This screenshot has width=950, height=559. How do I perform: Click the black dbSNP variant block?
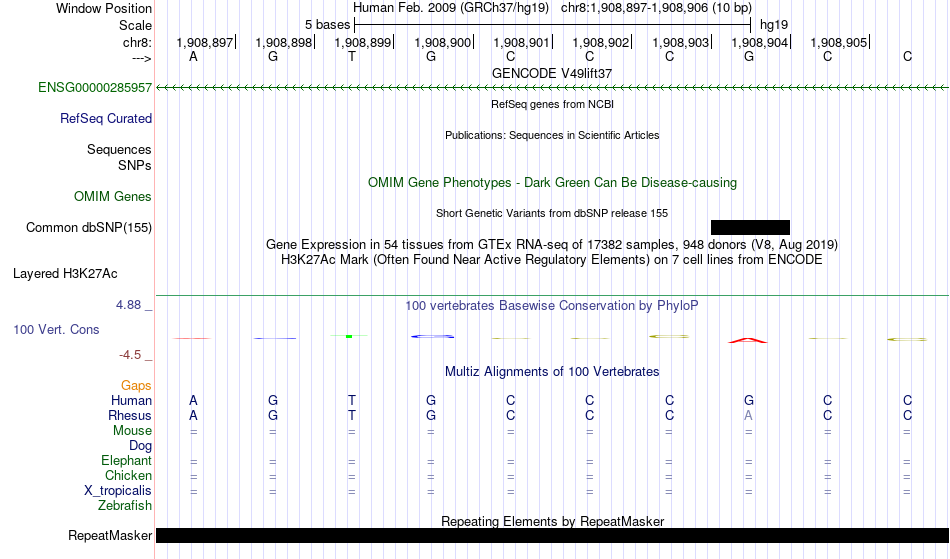750,227
